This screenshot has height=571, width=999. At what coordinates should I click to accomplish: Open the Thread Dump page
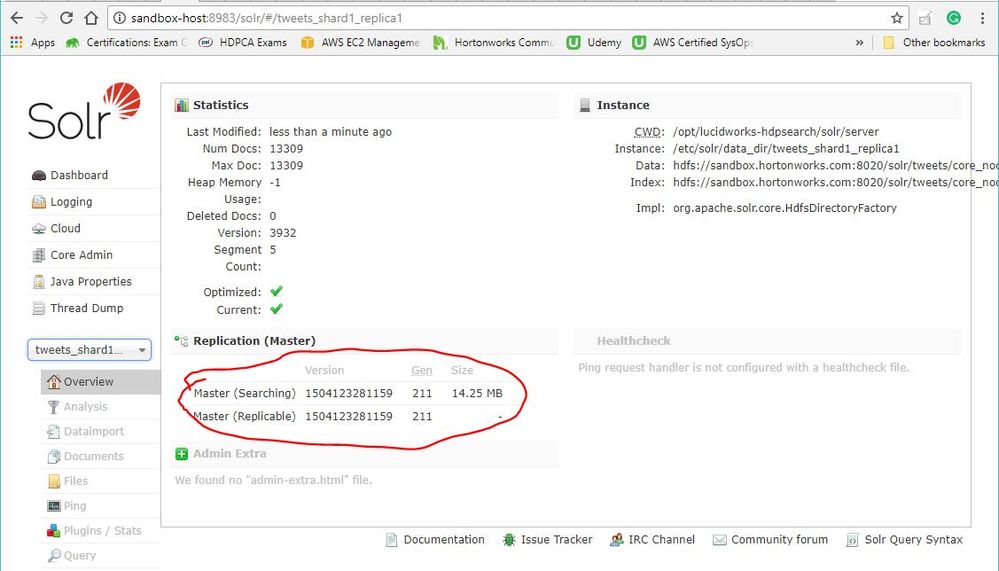87,308
